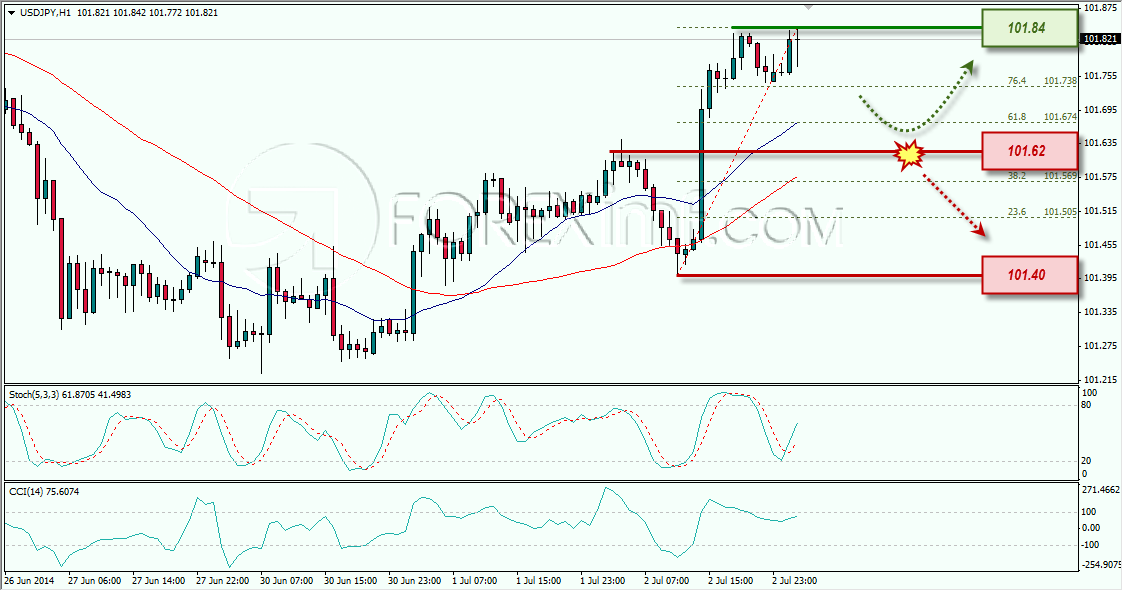
Task: Click the 2 Jul 23:00 time label
Action: [794, 580]
